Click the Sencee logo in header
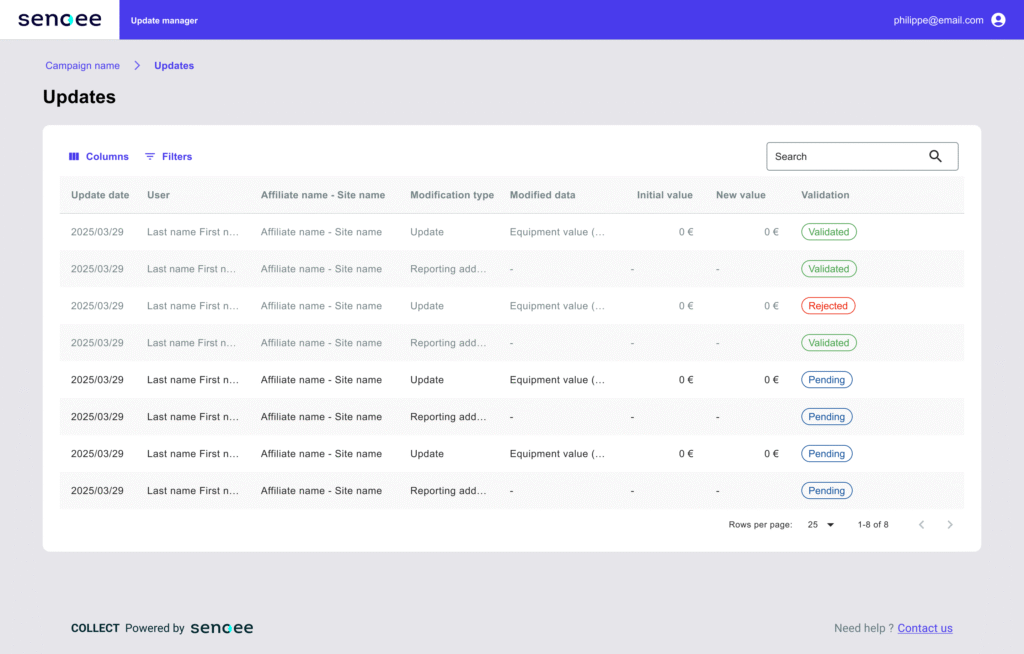 [x=59, y=20]
